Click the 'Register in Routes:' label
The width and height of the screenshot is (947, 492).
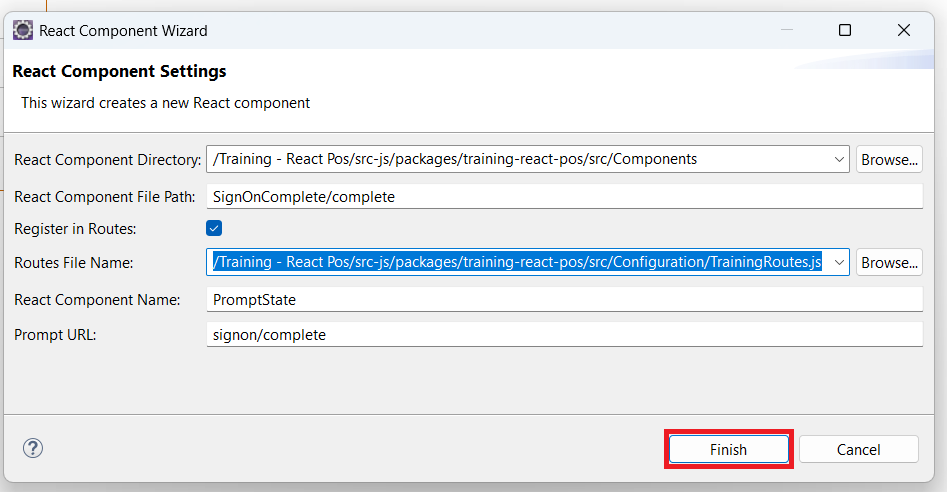(75, 229)
